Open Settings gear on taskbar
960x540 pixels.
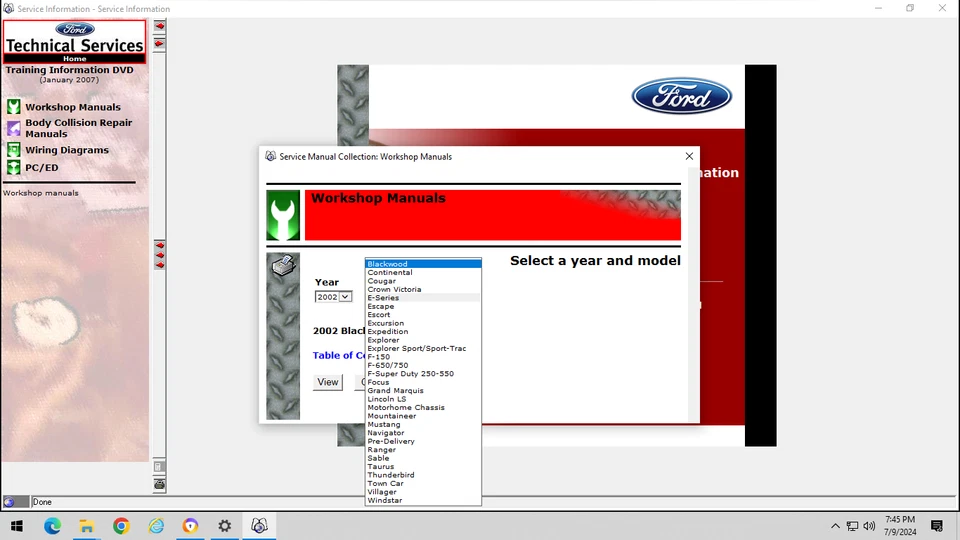click(x=225, y=526)
